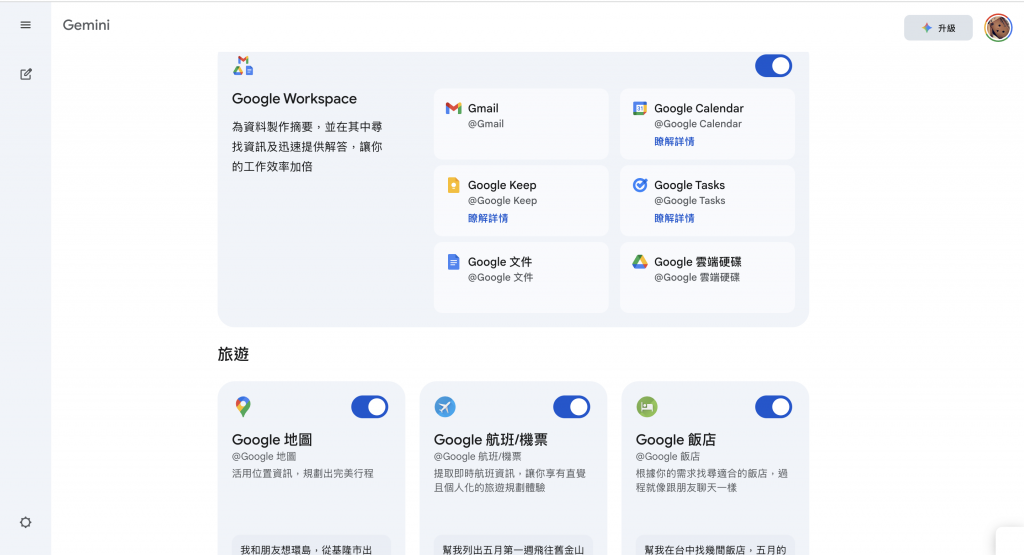The image size is (1024, 555).
Task: Click the Google Hotels bed icon
Action: [647, 407]
